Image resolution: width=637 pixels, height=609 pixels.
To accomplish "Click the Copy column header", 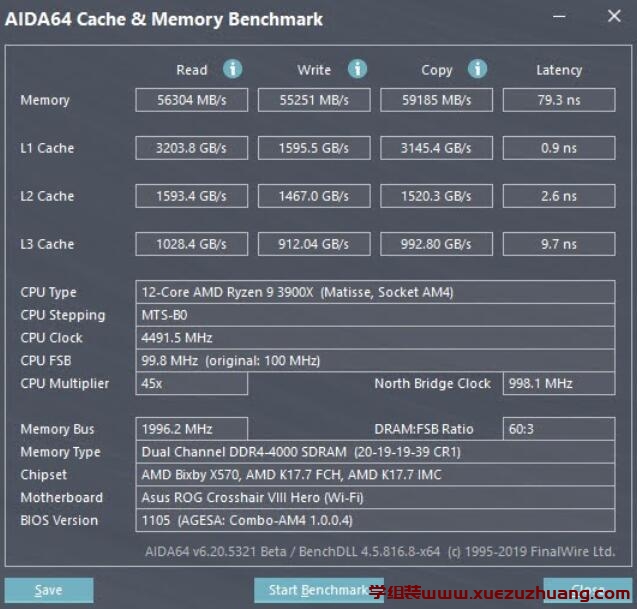I will 437,70.
